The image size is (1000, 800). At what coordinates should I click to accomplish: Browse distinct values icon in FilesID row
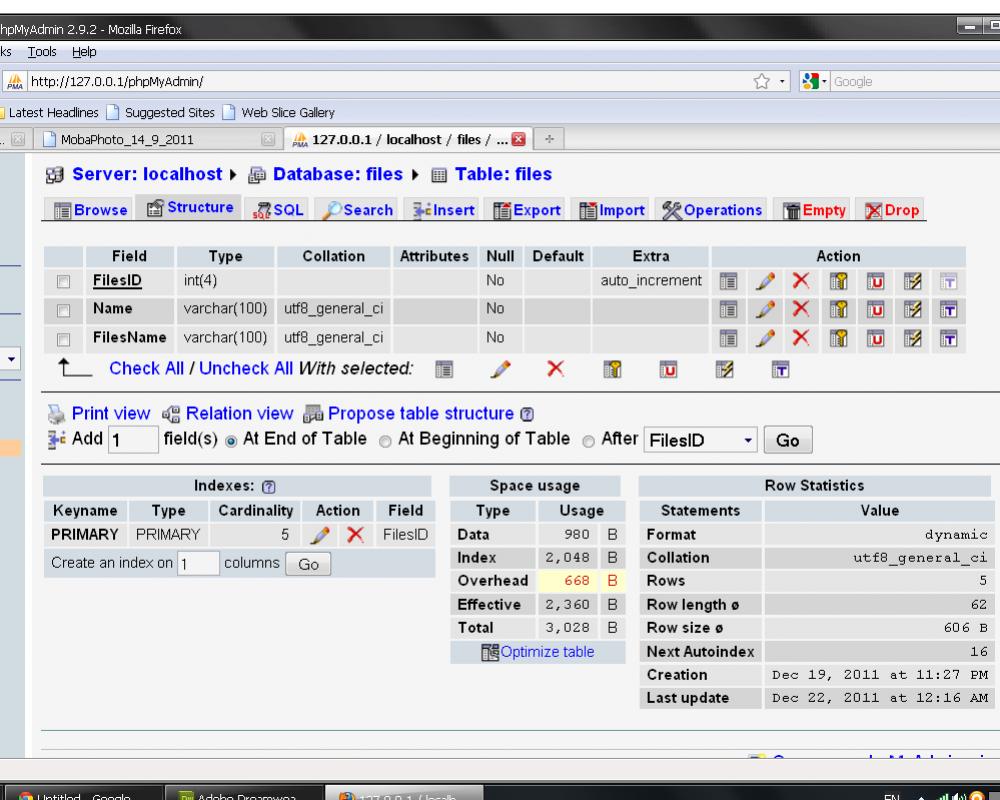pos(728,281)
